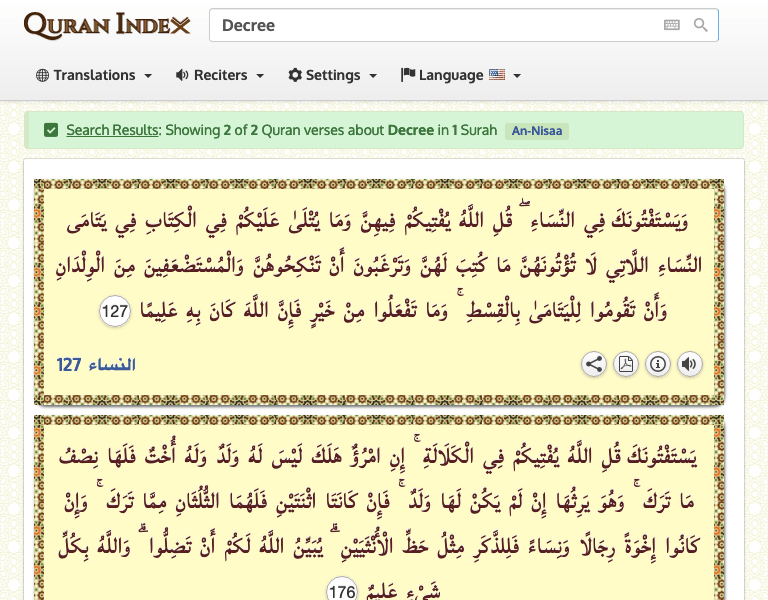Open the virtual keyboard icon in search
The width and height of the screenshot is (768, 600).
[672, 25]
